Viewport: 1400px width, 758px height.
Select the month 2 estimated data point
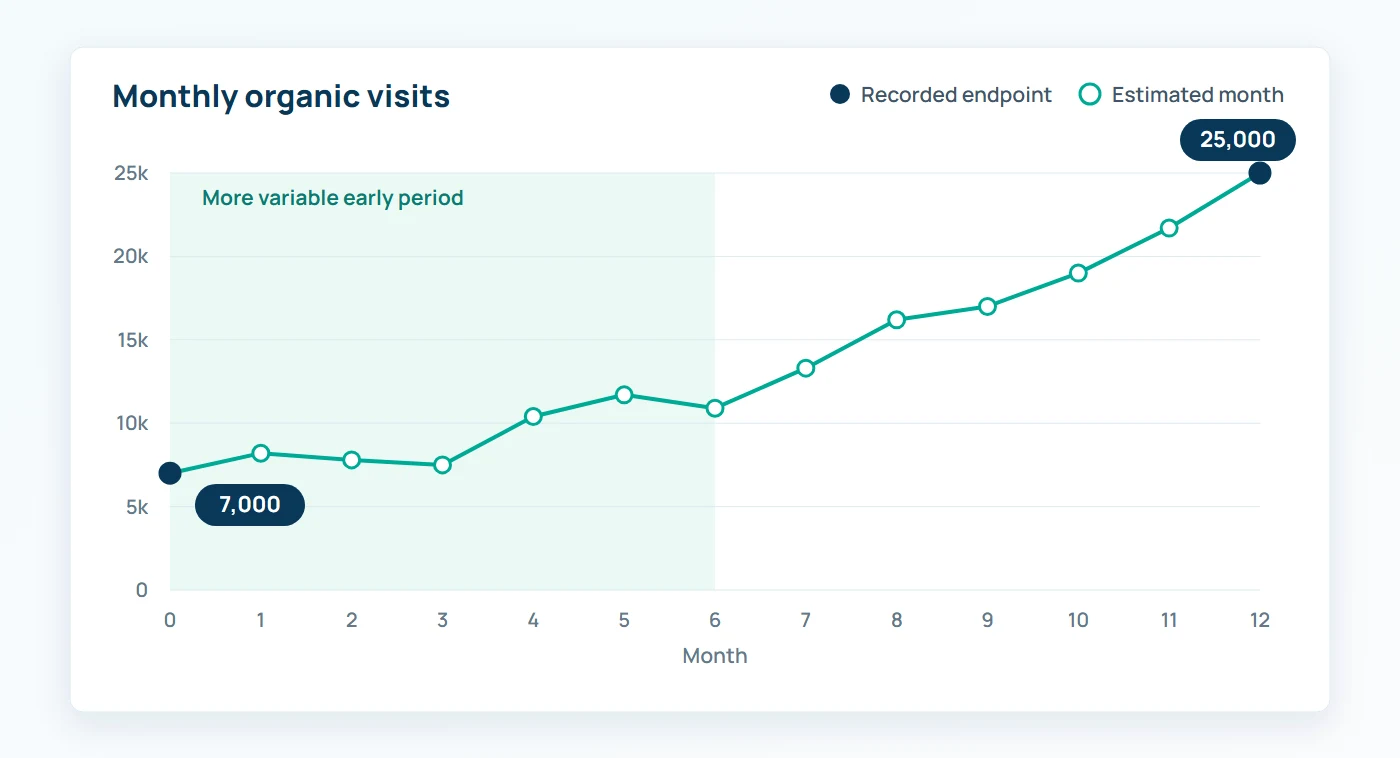click(352, 460)
